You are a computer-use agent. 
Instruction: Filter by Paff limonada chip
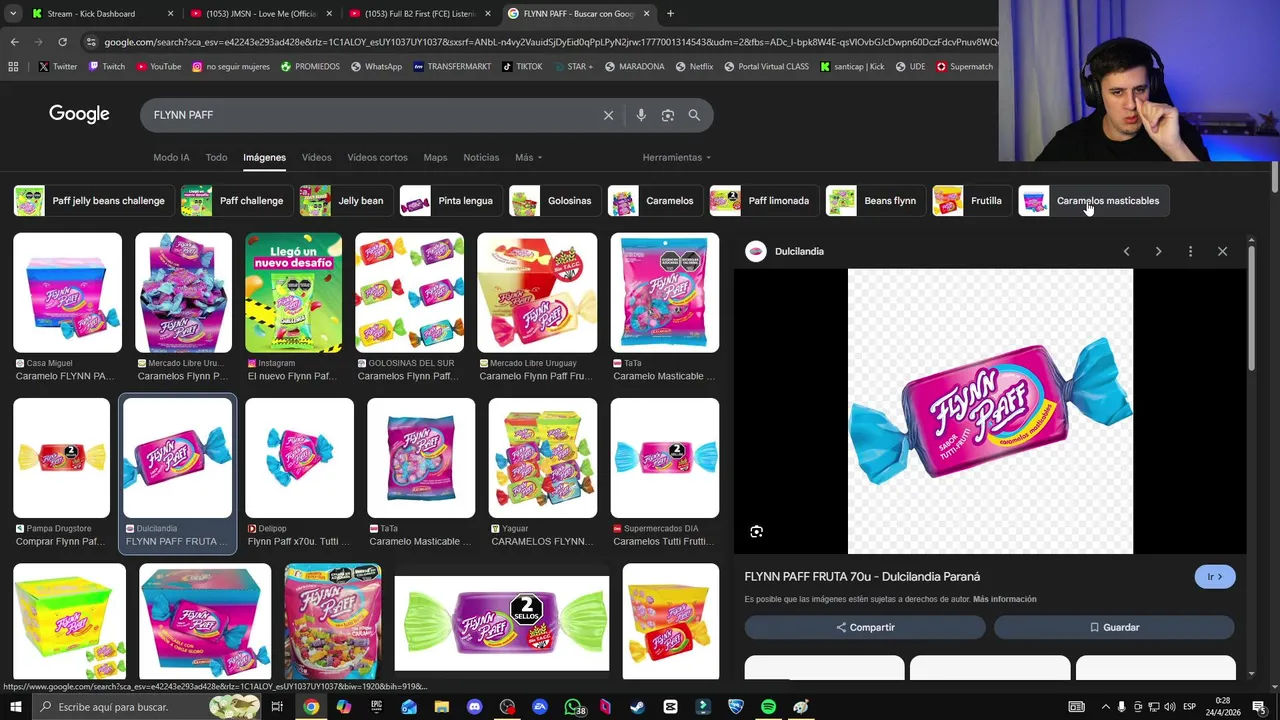(x=762, y=201)
